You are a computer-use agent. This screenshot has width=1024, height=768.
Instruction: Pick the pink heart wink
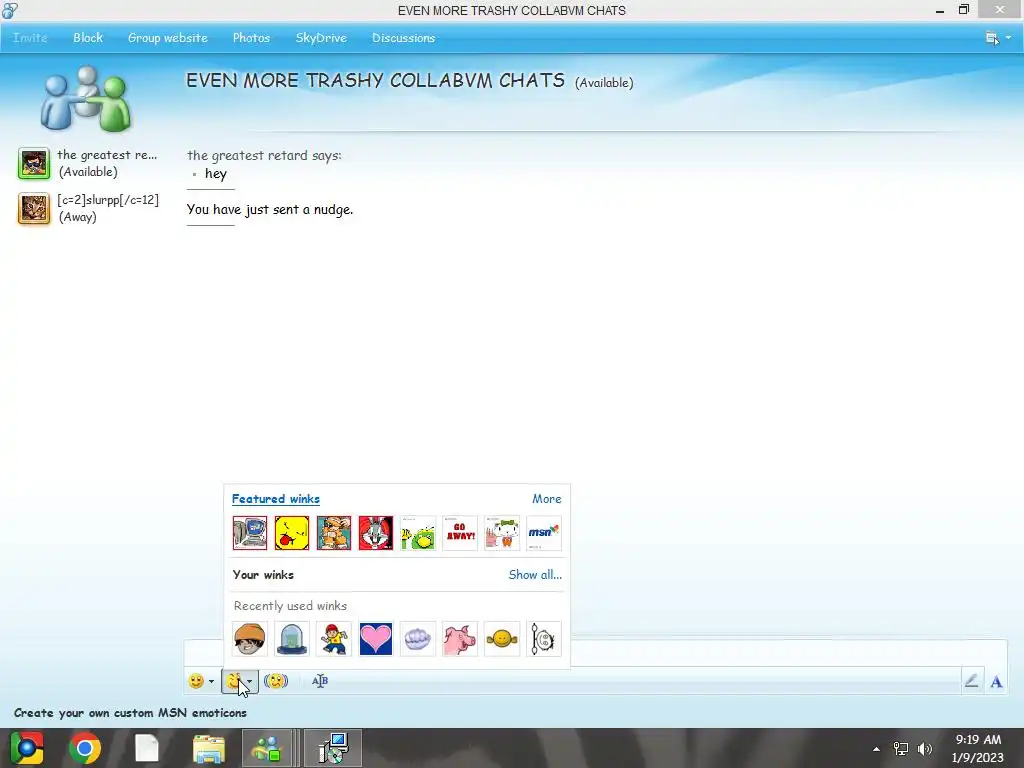pyautogui.click(x=376, y=639)
